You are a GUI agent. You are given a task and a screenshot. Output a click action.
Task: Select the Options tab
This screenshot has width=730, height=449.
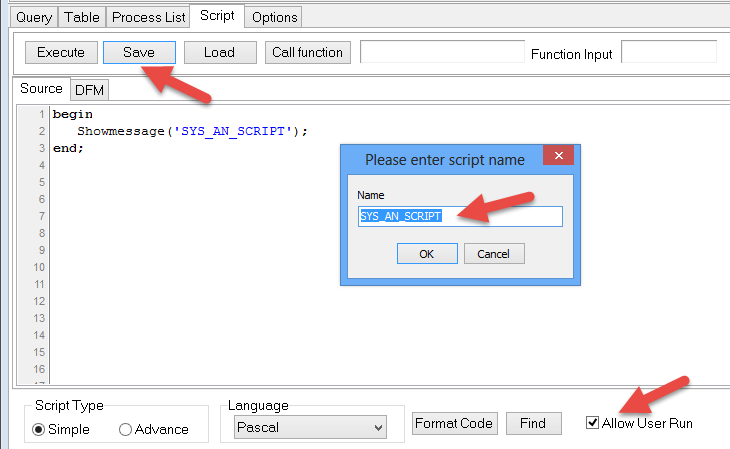pos(273,17)
